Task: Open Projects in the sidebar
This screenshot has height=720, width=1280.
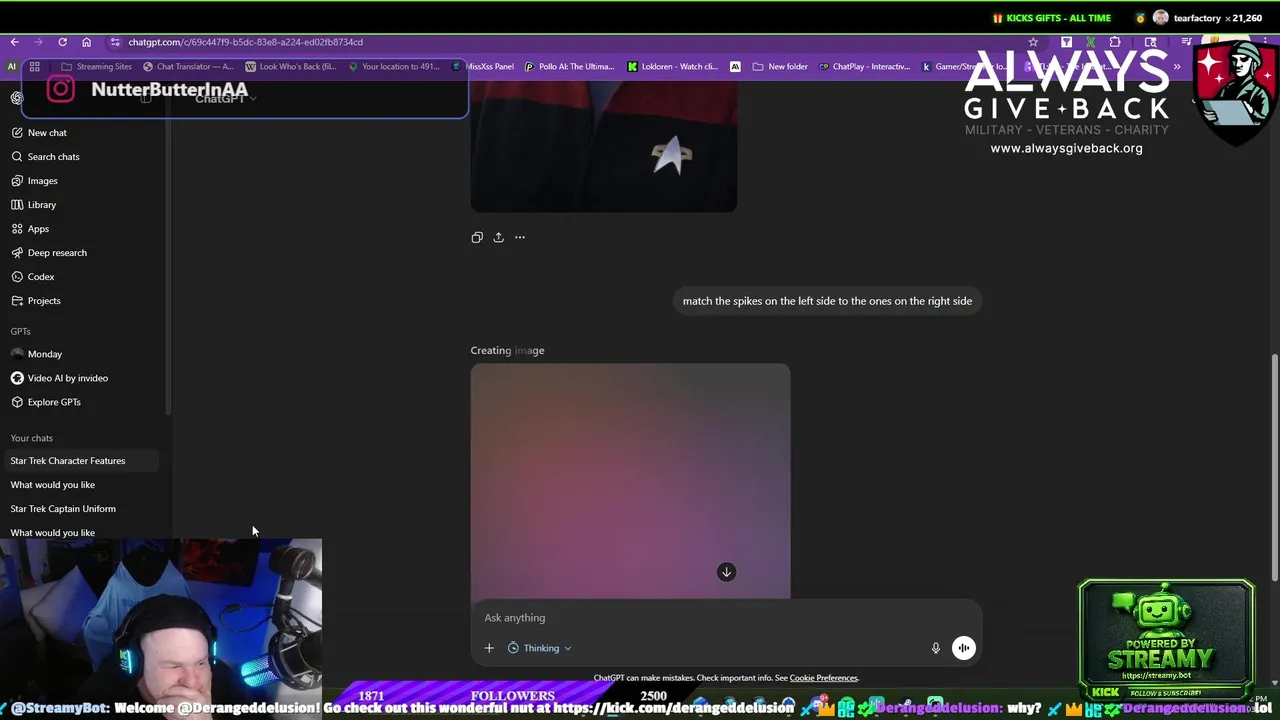Action: (84, 301)
